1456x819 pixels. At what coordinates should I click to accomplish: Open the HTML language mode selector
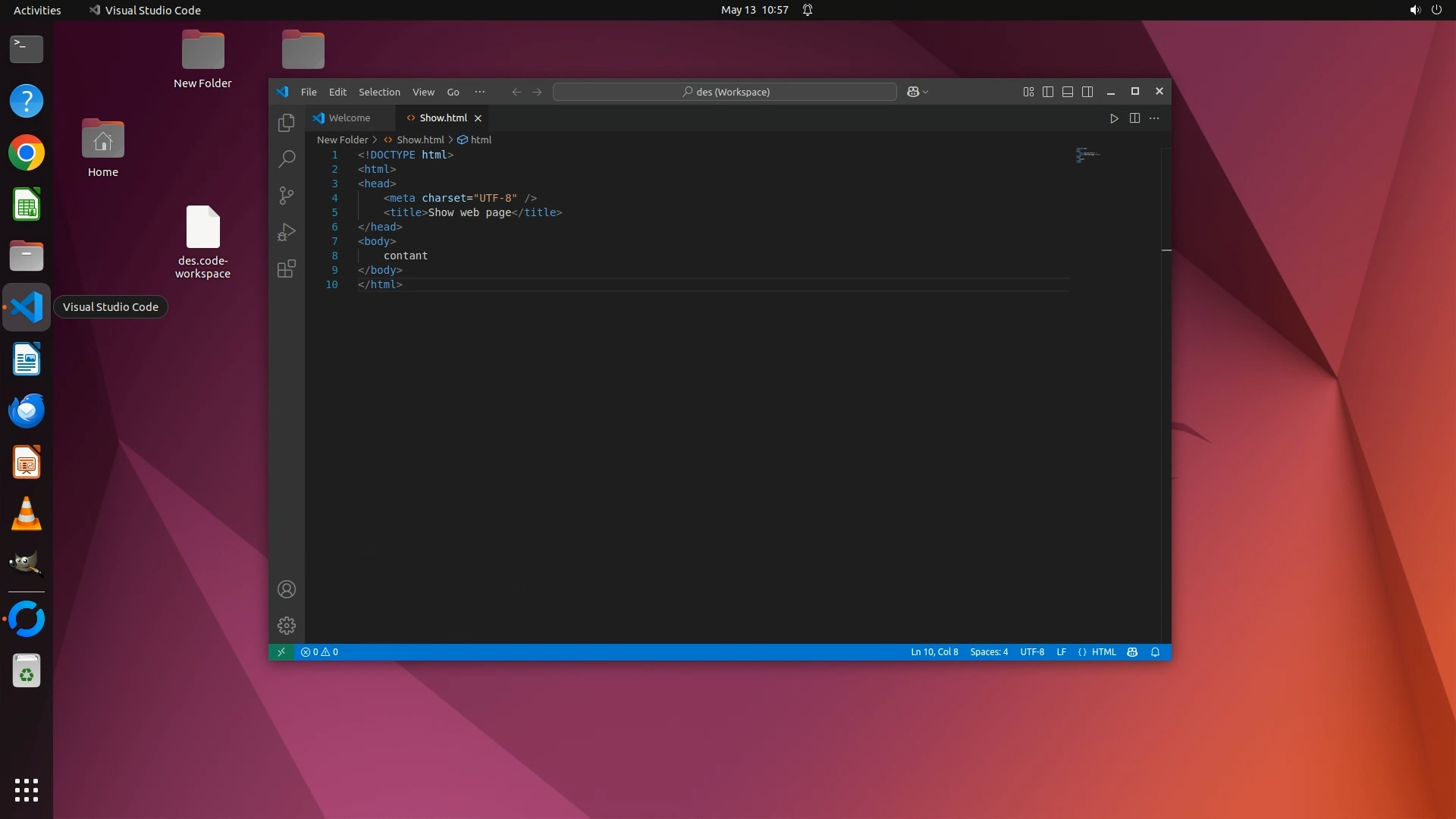1103,652
